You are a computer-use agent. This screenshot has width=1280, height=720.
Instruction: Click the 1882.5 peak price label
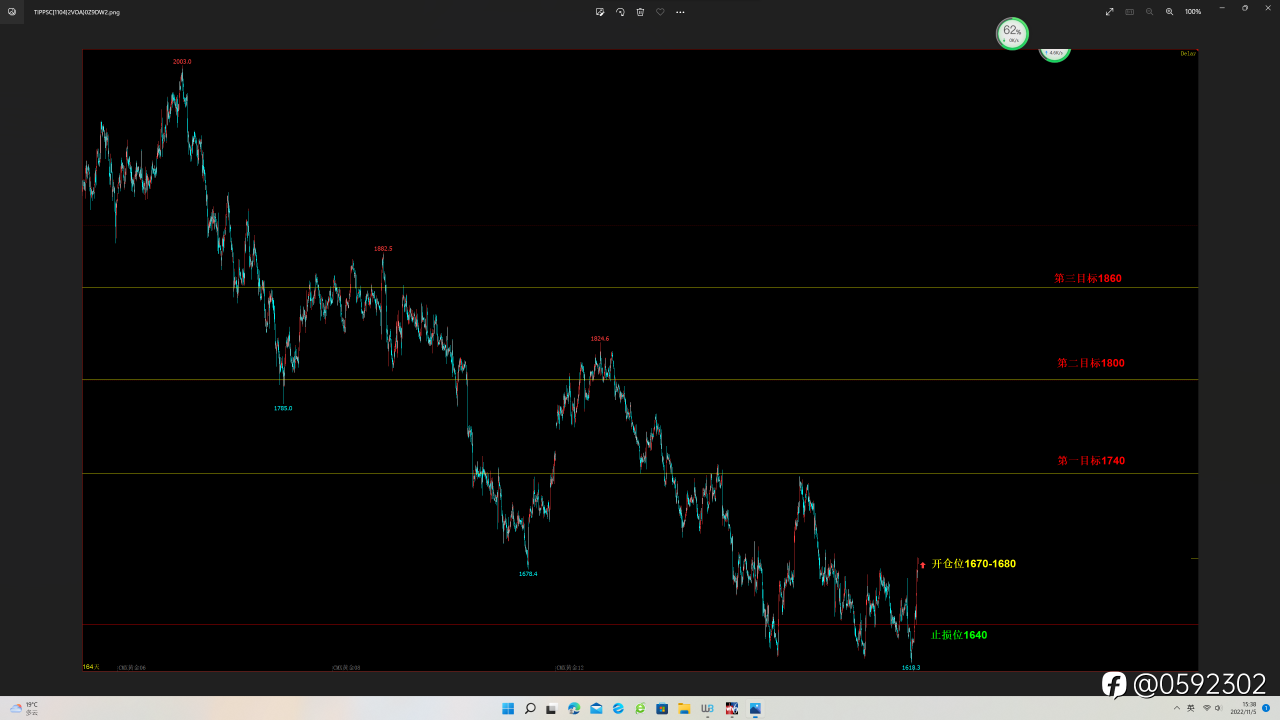coord(383,249)
